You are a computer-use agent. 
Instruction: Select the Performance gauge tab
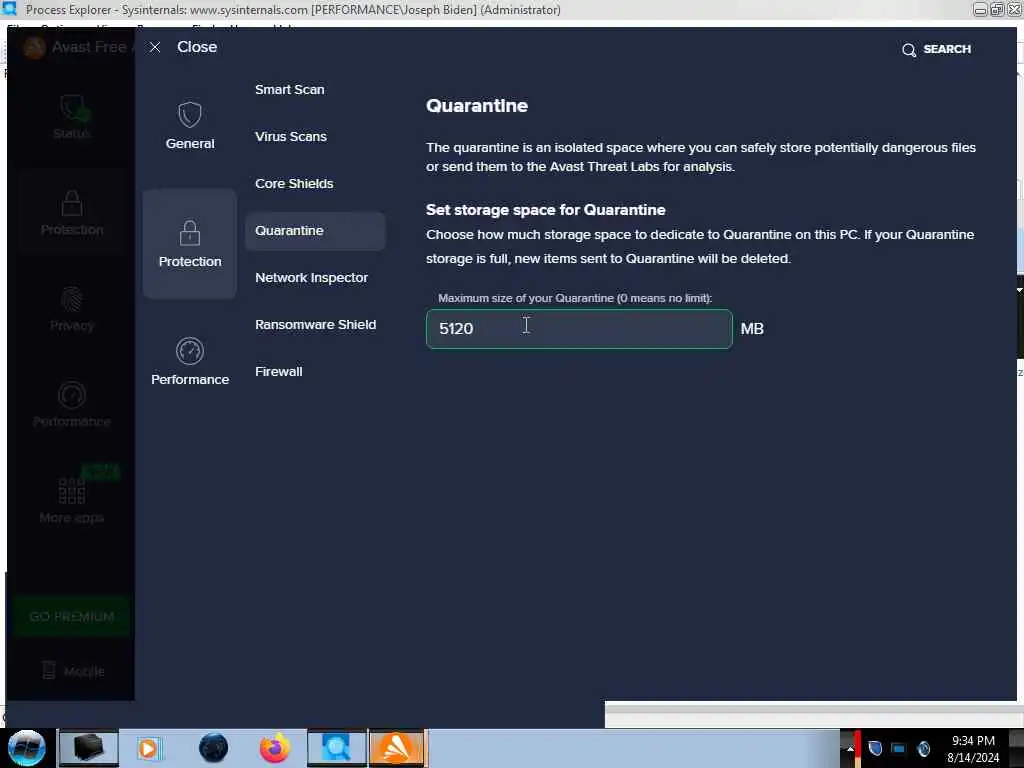pos(190,362)
